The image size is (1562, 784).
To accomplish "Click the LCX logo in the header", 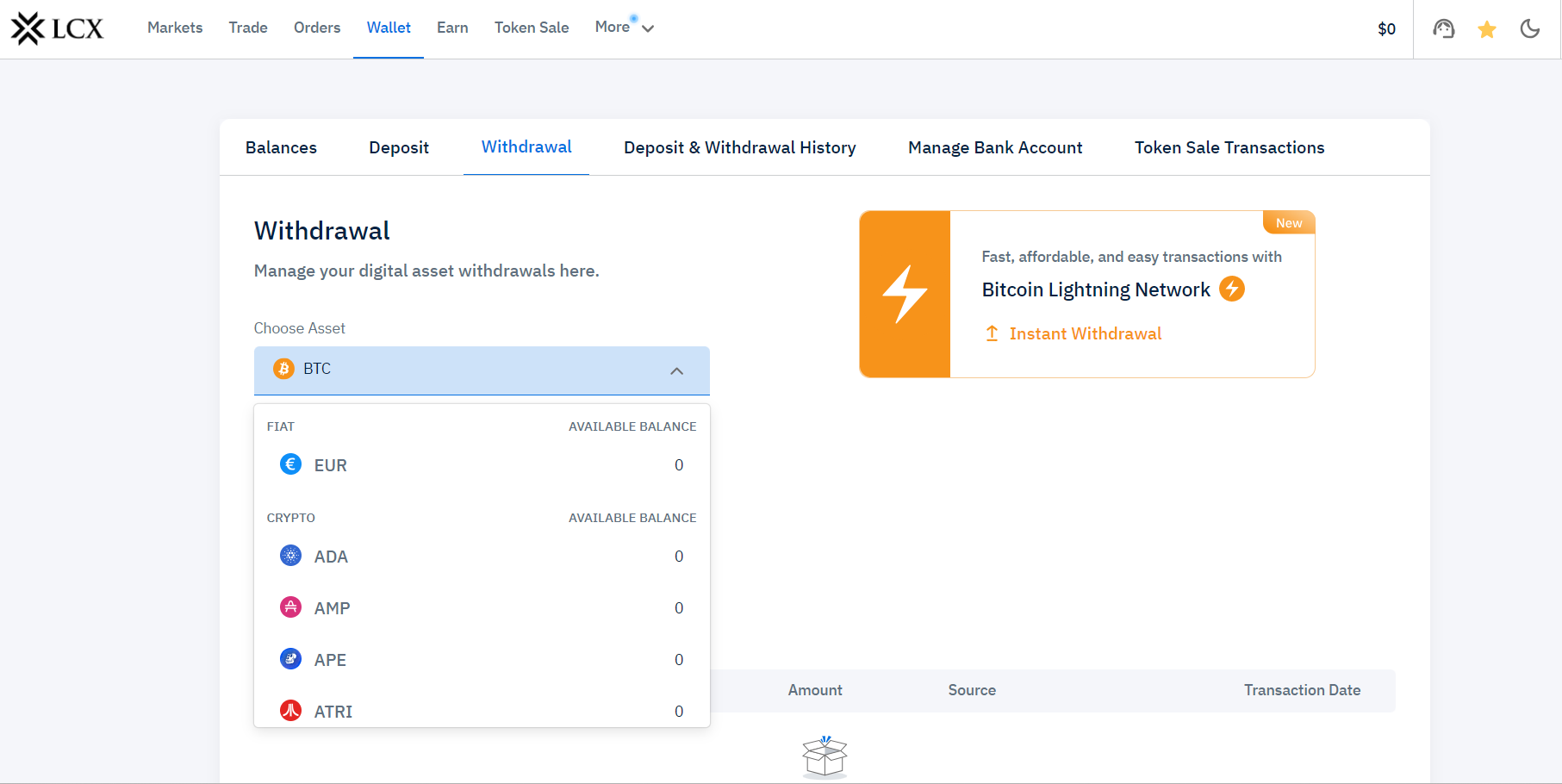I will pos(57,28).
